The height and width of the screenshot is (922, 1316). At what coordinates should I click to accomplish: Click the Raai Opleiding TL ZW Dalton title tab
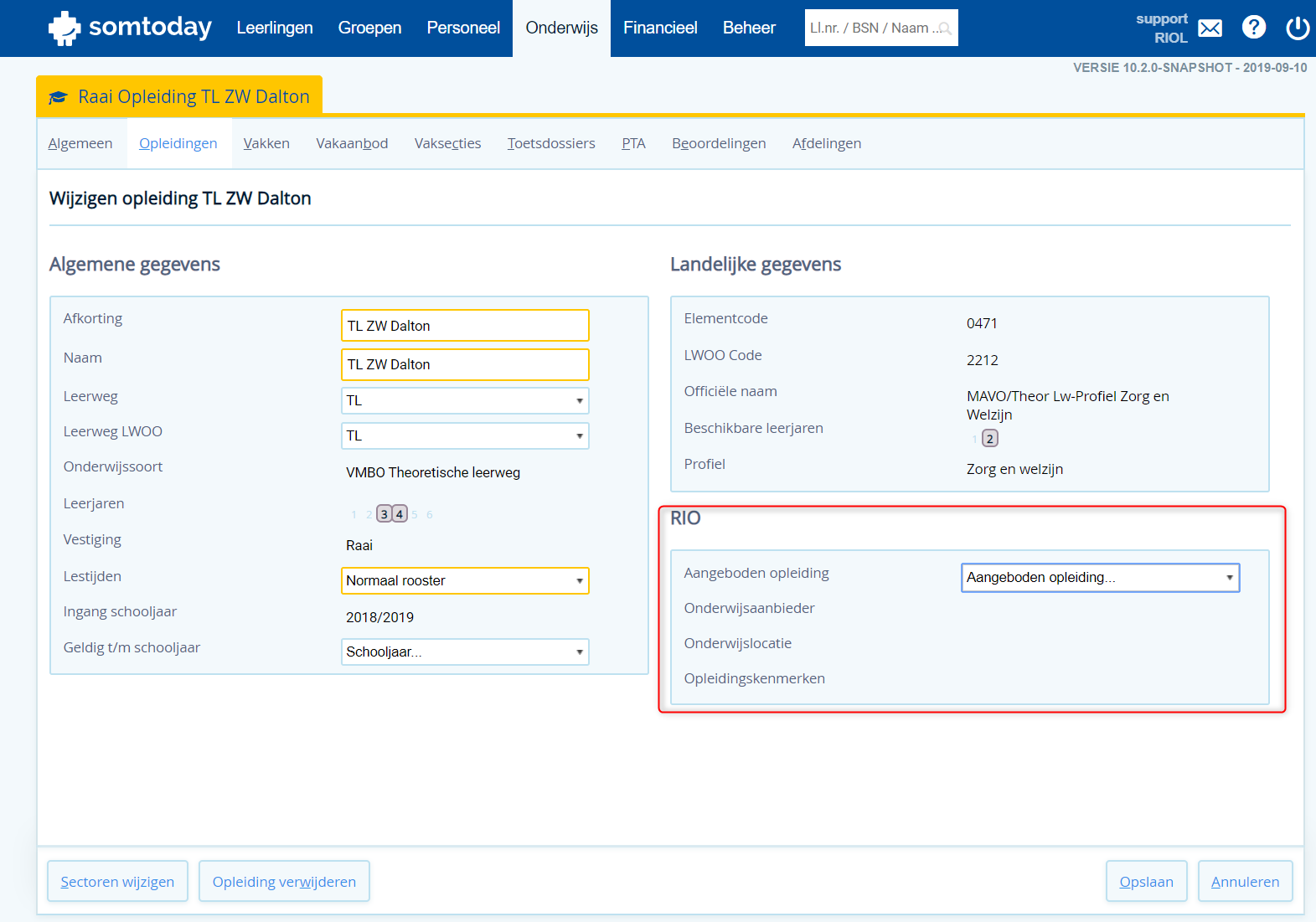coord(179,96)
